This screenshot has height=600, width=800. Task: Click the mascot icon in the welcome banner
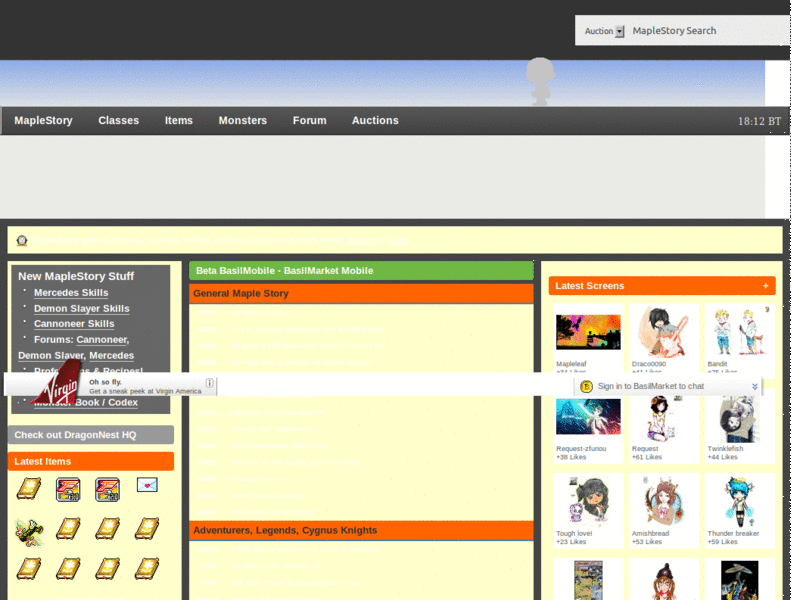coord(21,240)
